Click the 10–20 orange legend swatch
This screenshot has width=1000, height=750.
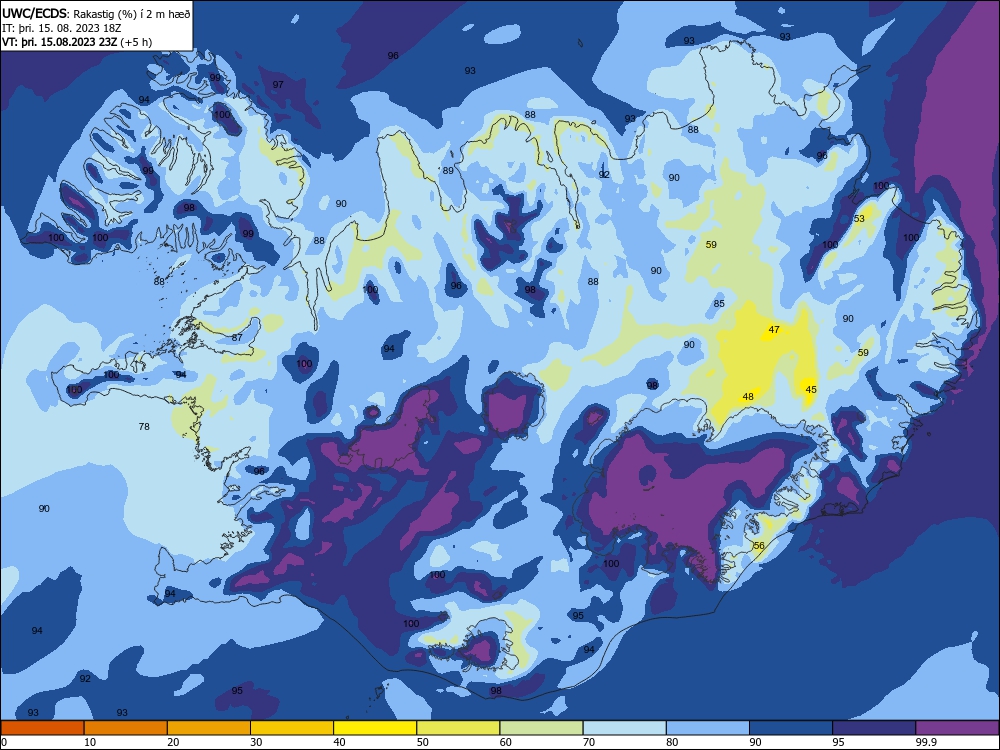coord(126,728)
